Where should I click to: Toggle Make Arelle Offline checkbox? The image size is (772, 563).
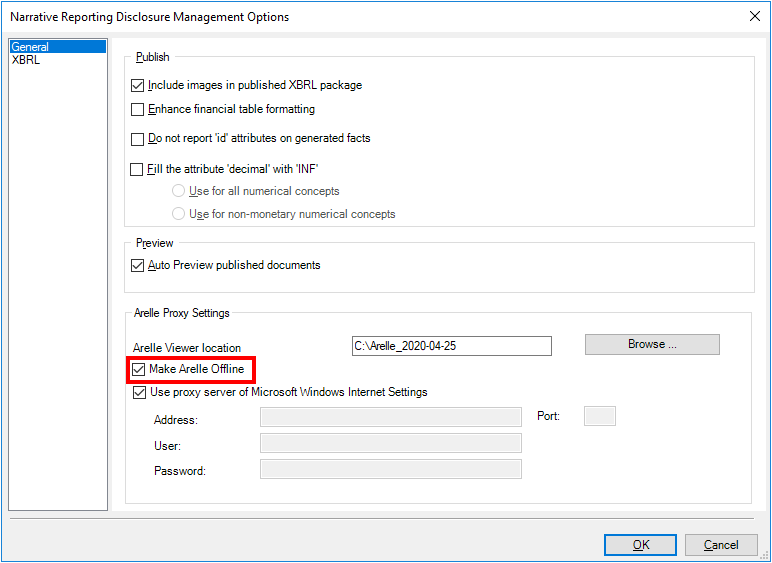pyautogui.click(x=138, y=370)
